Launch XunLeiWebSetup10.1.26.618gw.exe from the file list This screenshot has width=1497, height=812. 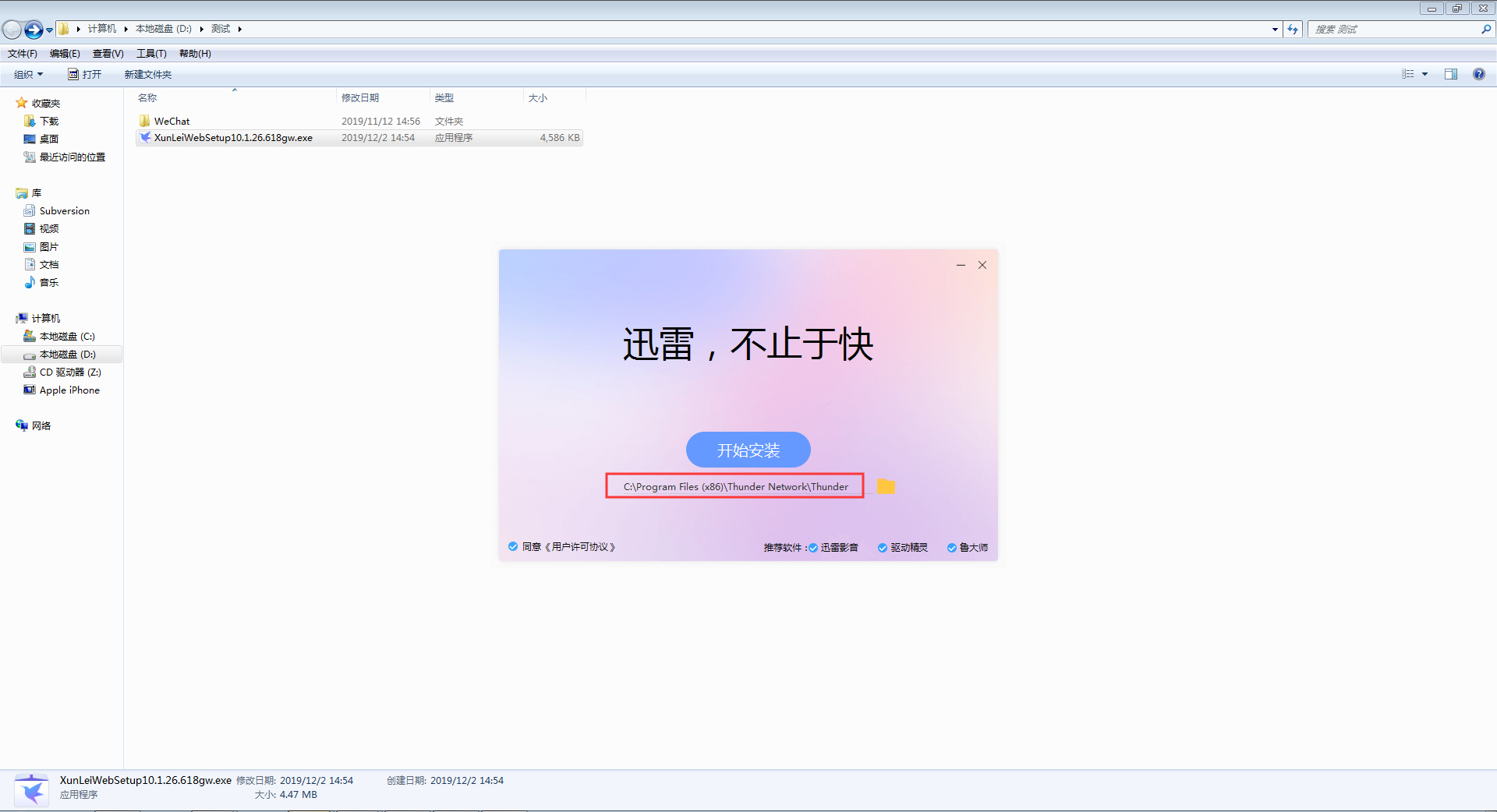click(x=233, y=137)
